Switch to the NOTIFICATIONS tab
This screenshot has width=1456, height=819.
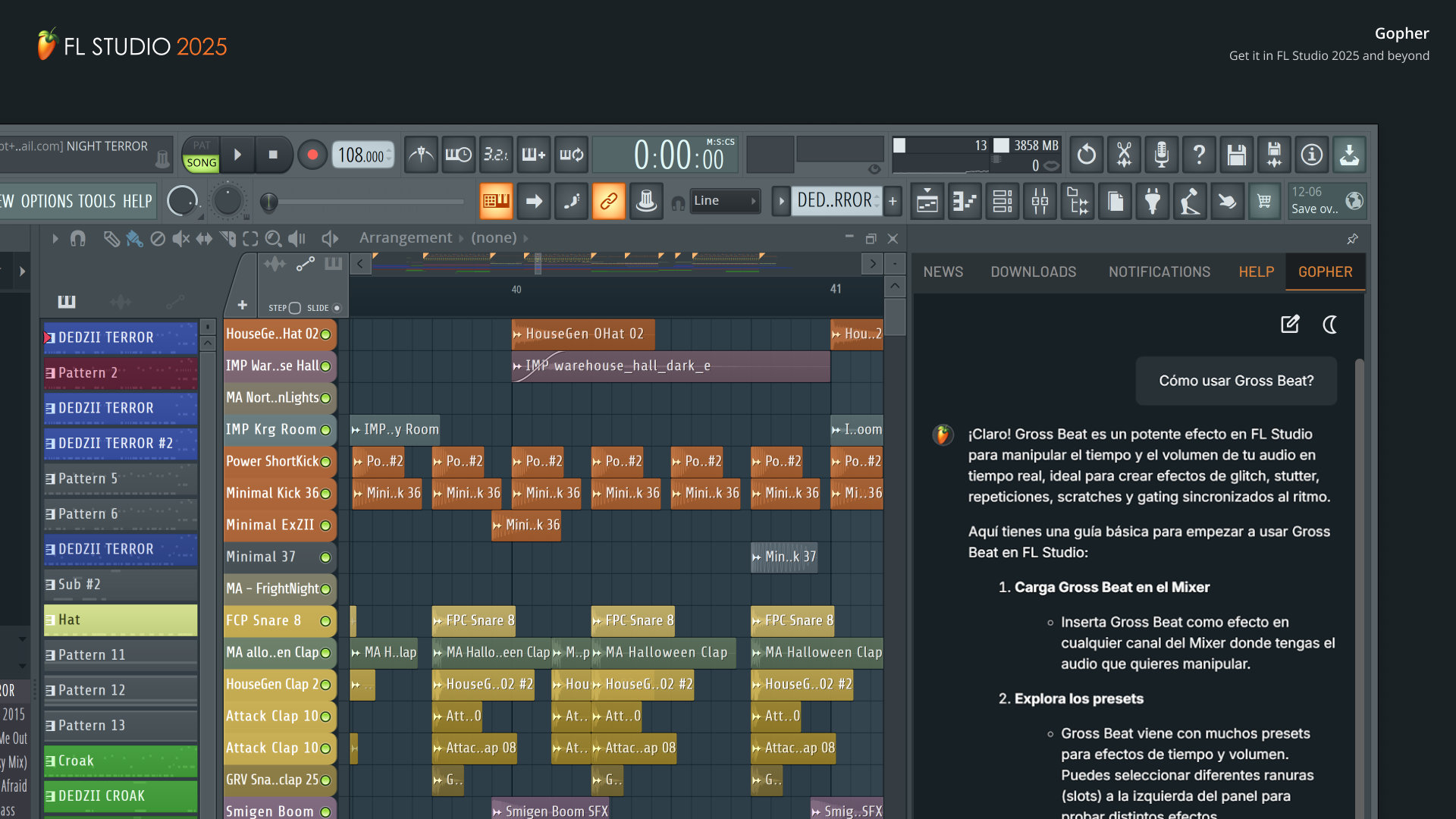[x=1159, y=272]
